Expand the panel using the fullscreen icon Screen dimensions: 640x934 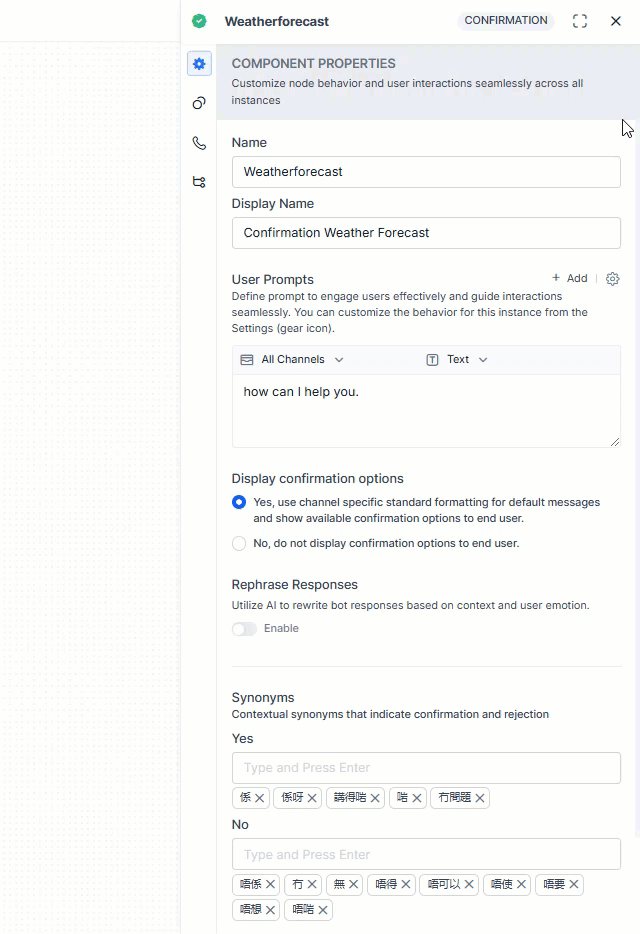[x=580, y=20]
